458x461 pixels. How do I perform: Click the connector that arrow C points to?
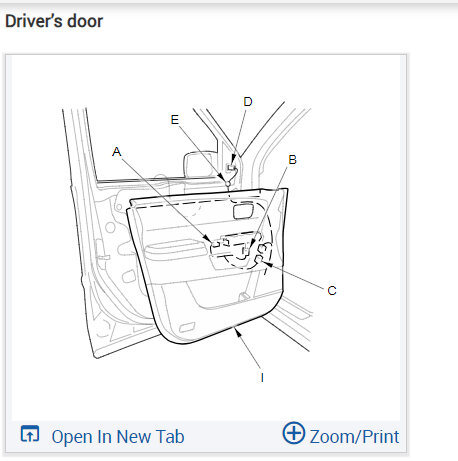point(259,260)
